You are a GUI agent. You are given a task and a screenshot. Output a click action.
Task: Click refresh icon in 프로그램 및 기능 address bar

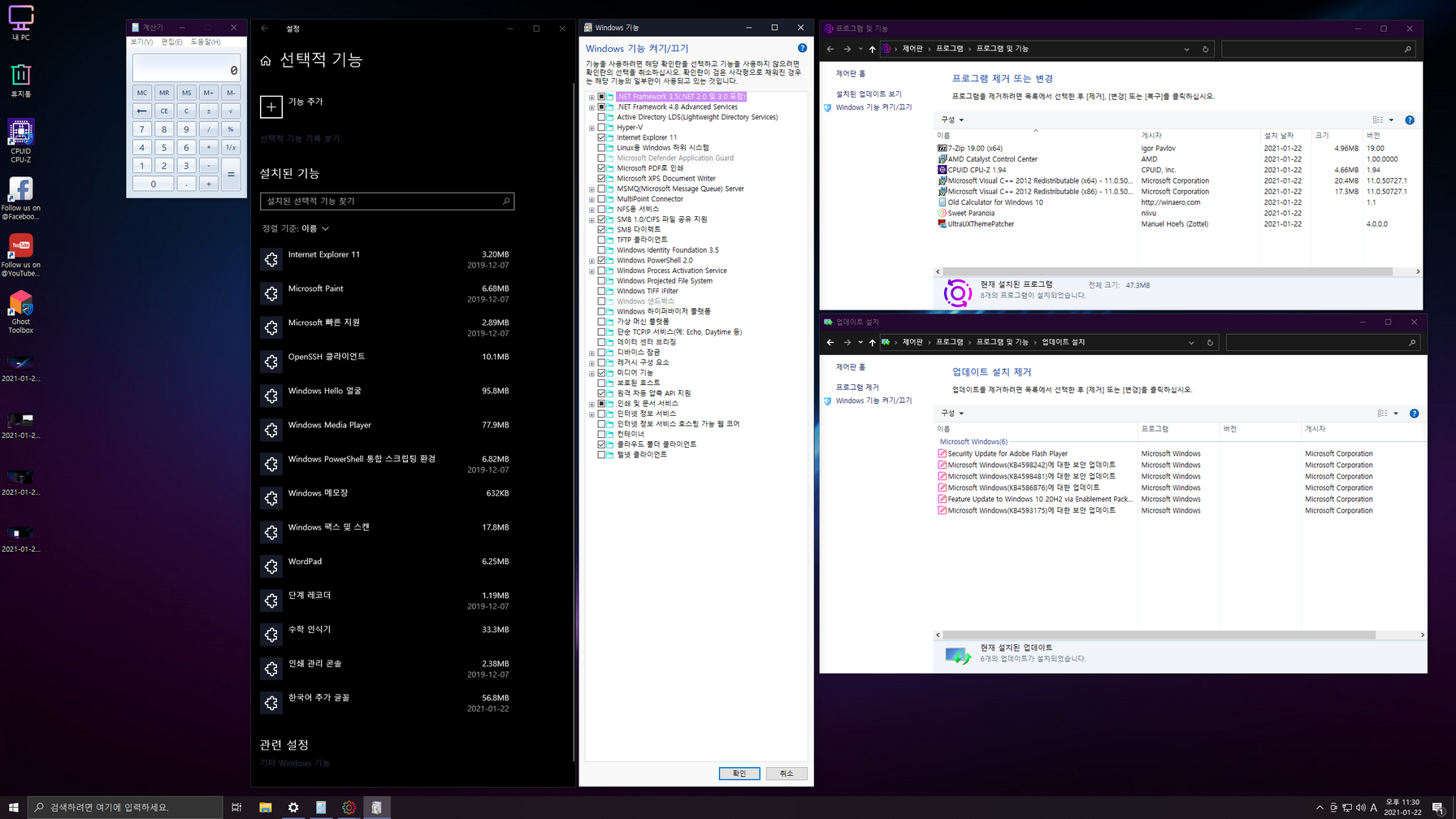[x=1205, y=50]
